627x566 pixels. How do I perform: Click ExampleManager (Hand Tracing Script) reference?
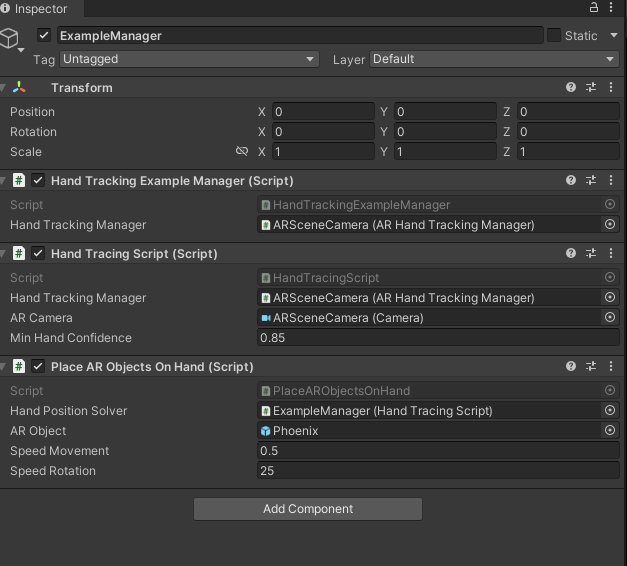pyautogui.click(x=429, y=410)
